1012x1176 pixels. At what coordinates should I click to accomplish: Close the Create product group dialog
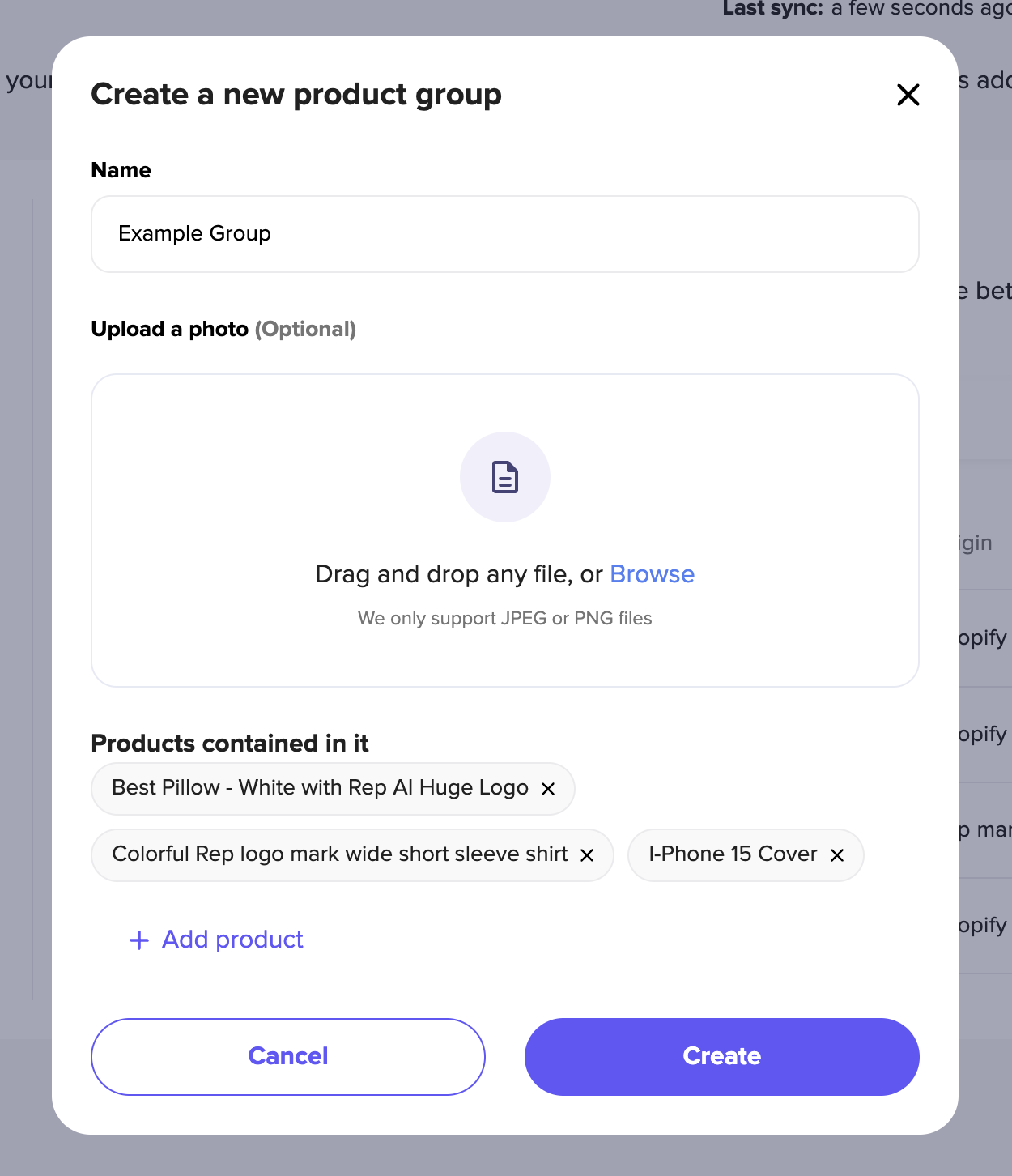pyautogui.click(x=908, y=95)
